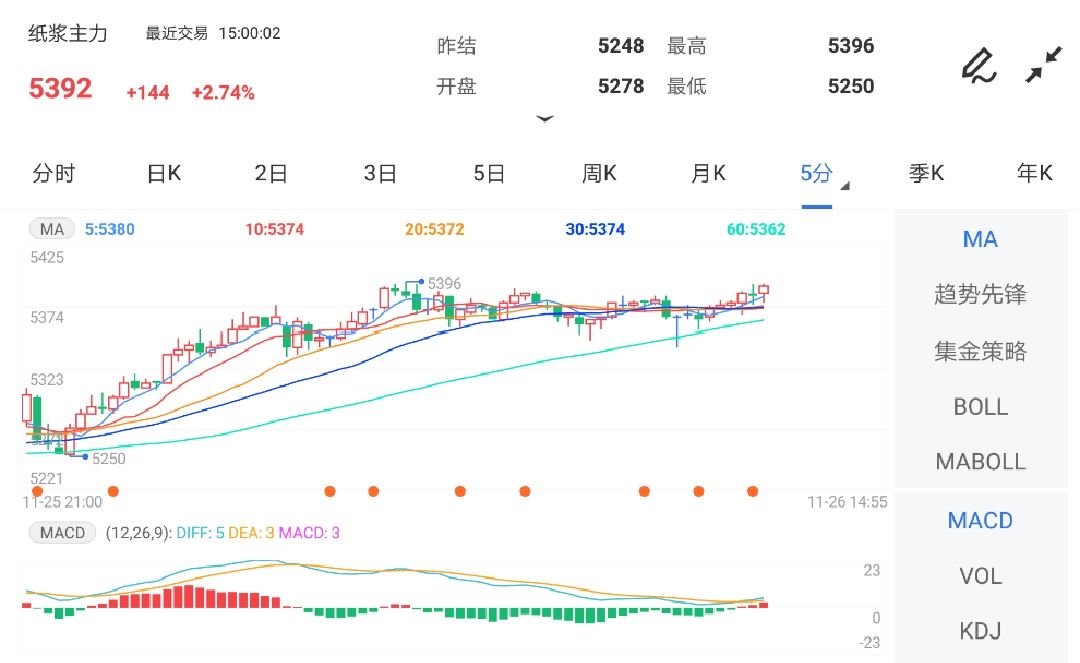Select MA indicator in the sidebar

[979, 239]
